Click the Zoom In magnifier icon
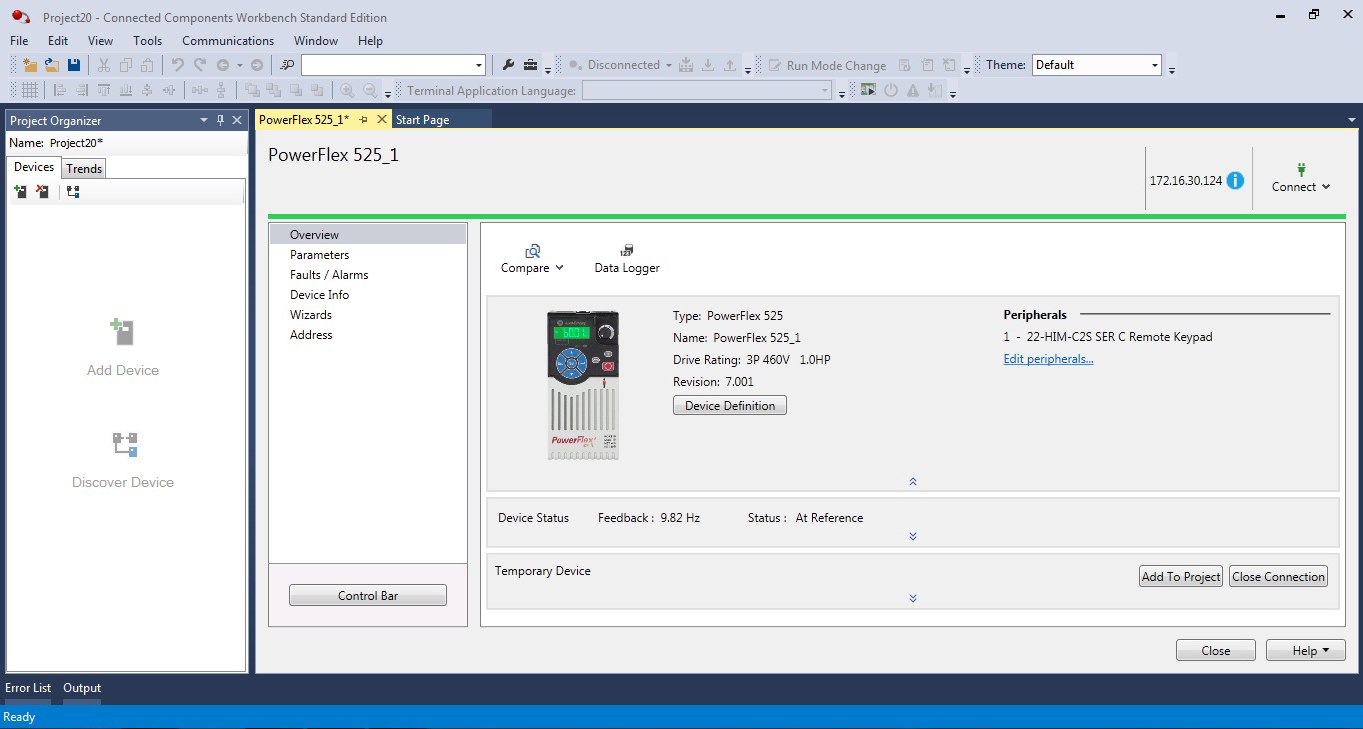The height and width of the screenshot is (729, 1363). [348, 90]
